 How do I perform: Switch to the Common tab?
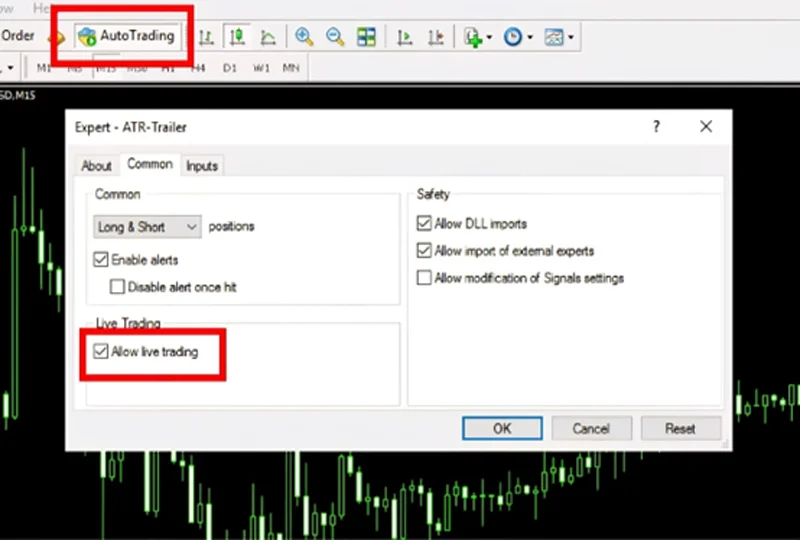pos(150,164)
